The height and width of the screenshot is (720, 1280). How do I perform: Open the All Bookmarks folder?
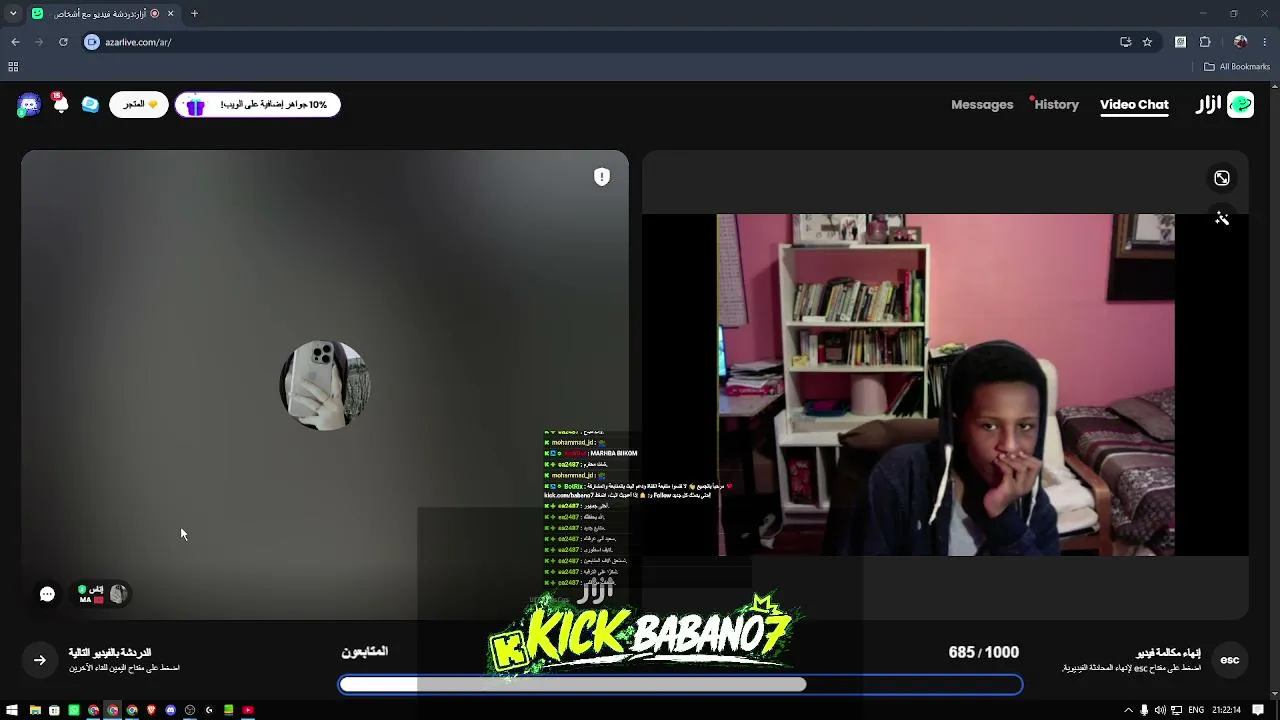[1237, 67]
